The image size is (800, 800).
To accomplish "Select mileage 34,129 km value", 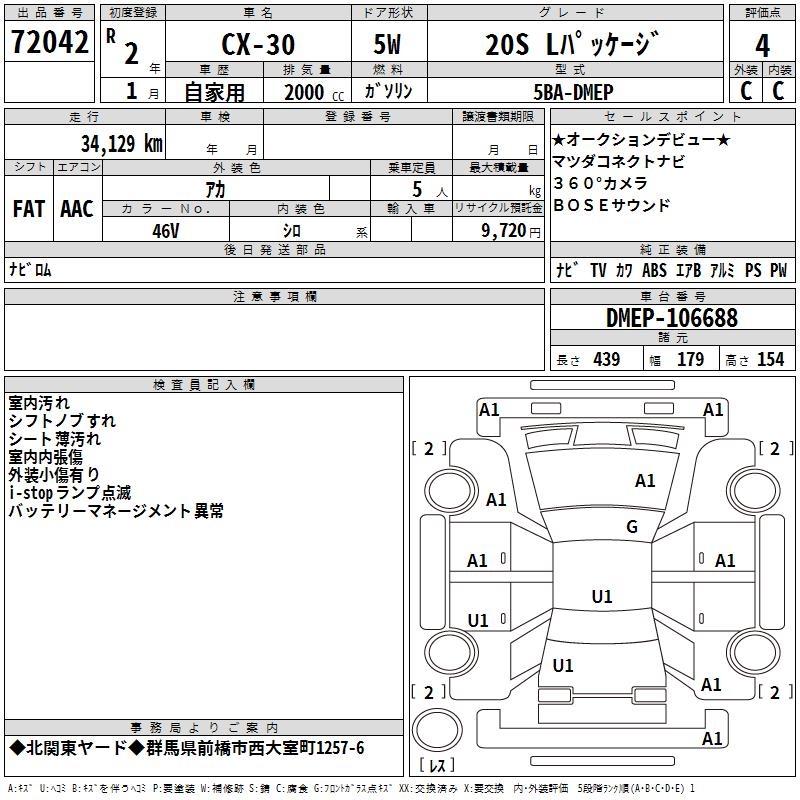I will [121, 143].
